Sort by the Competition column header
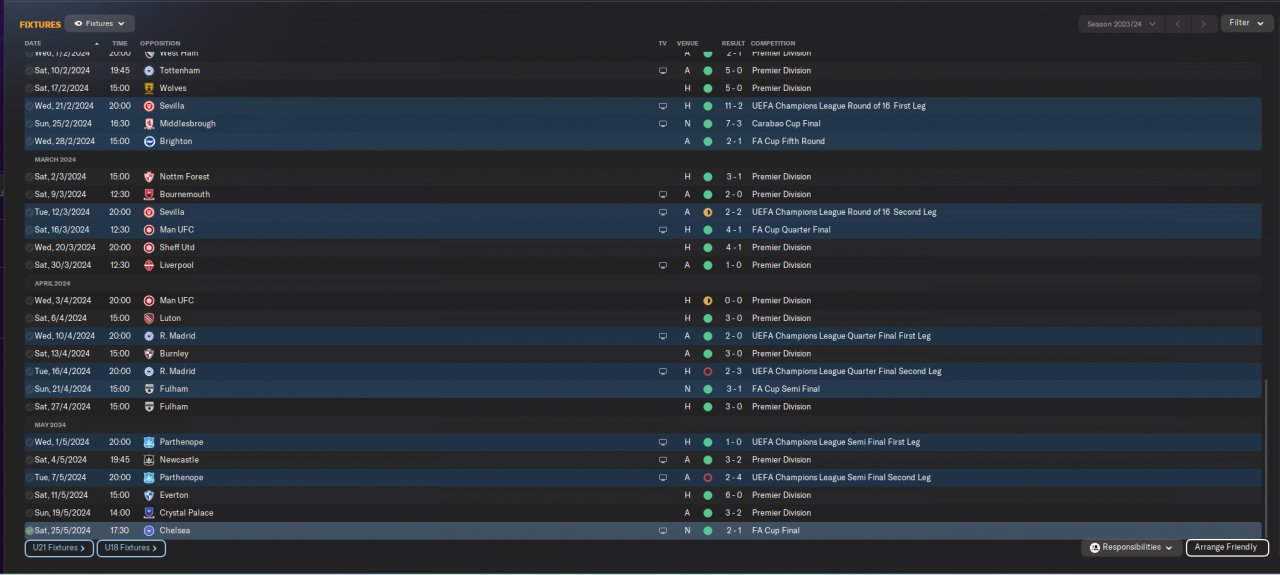This screenshot has width=1280, height=575. point(773,44)
